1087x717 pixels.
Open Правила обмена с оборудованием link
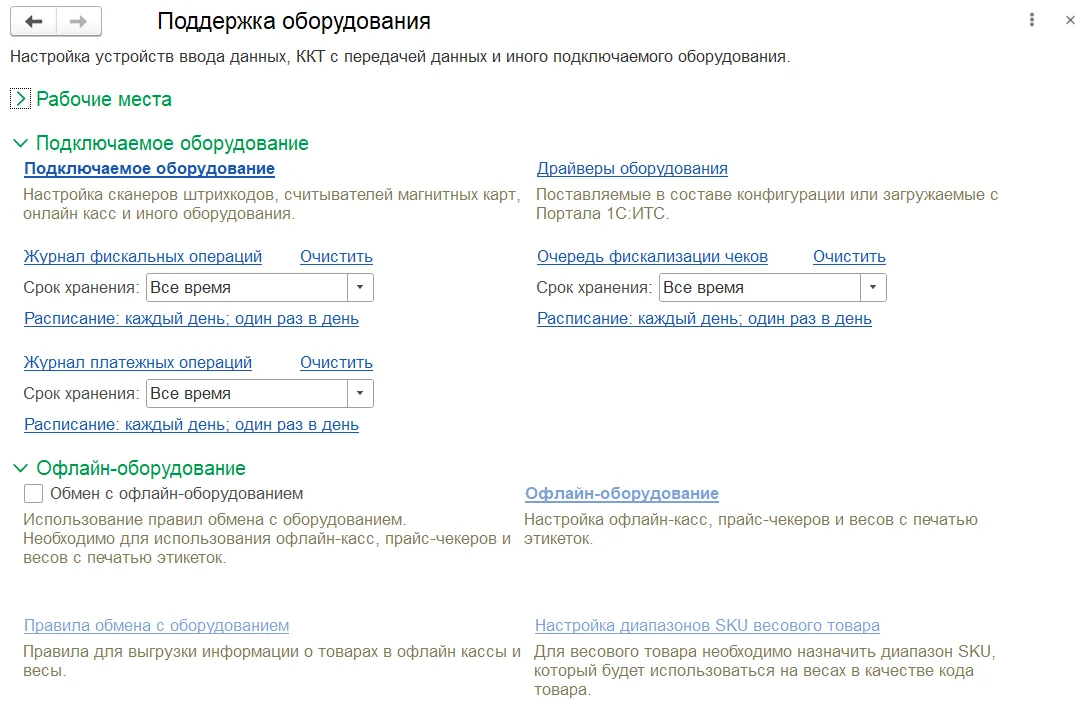157,625
